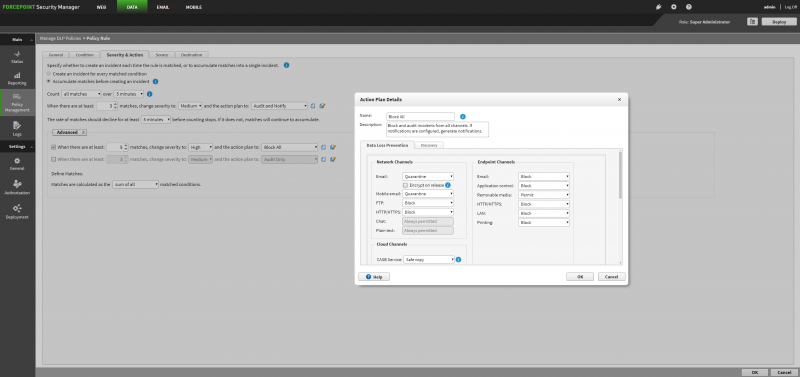Click info icon next to incident description text
Screen dimensions: 800x377
[x=286, y=65]
